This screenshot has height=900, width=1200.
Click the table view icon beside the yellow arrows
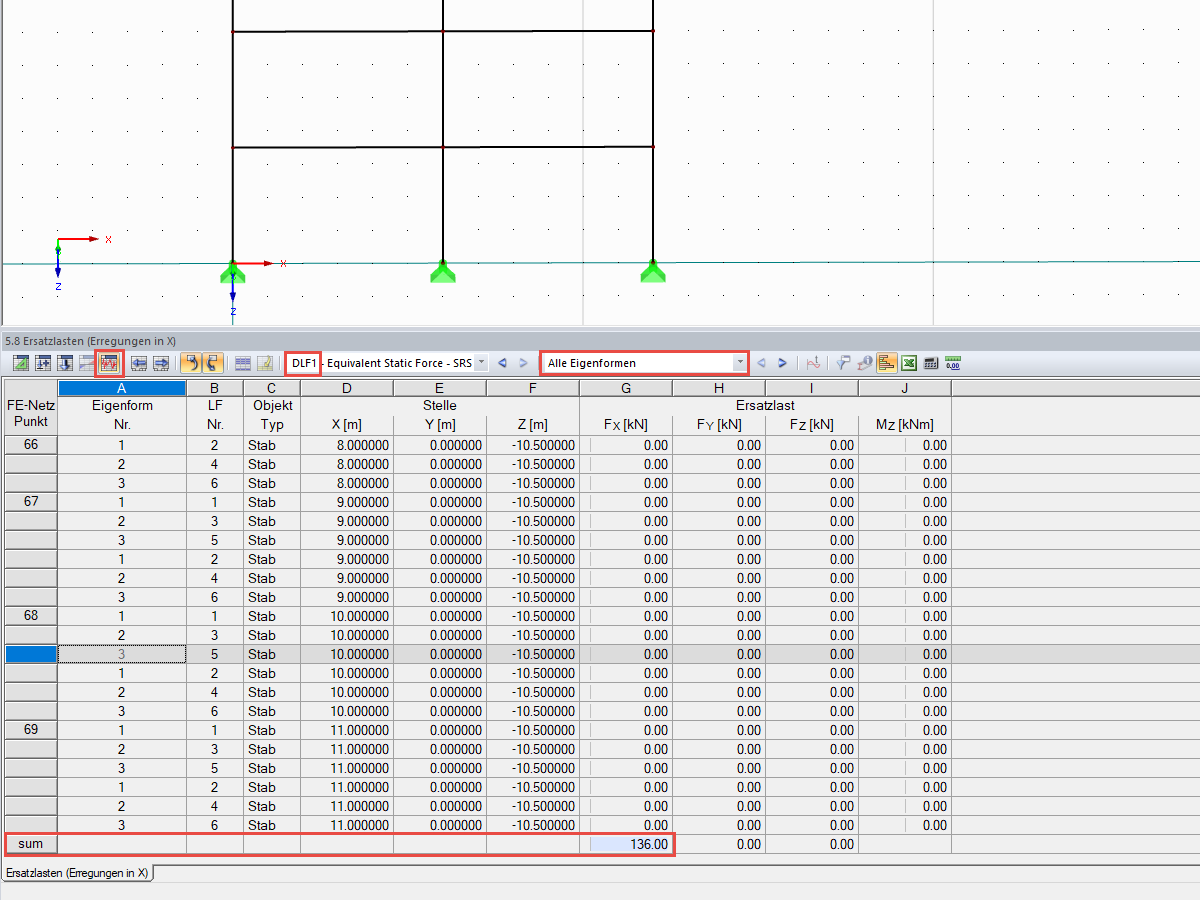[x=242, y=363]
